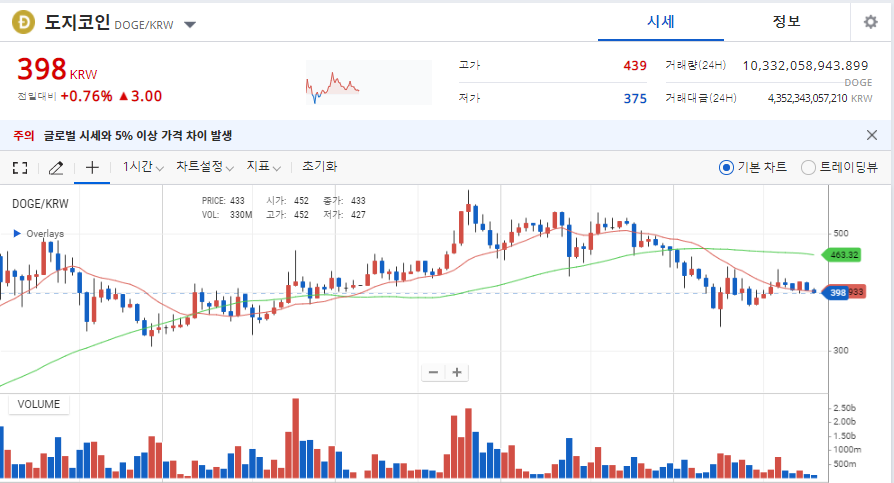Click the 초기화 reset button
Image resolution: width=894 pixels, height=483 pixels.
(319, 166)
